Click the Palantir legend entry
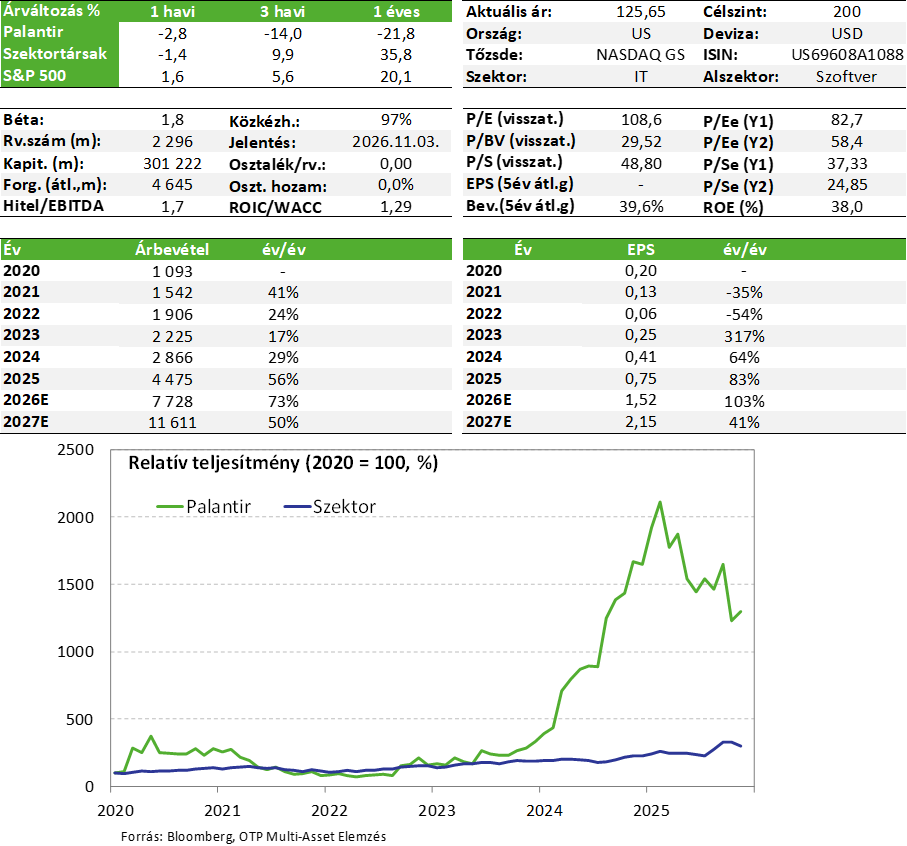Viewport: 907px width, 846px height. pyautogui.click(x=204, y=507)
